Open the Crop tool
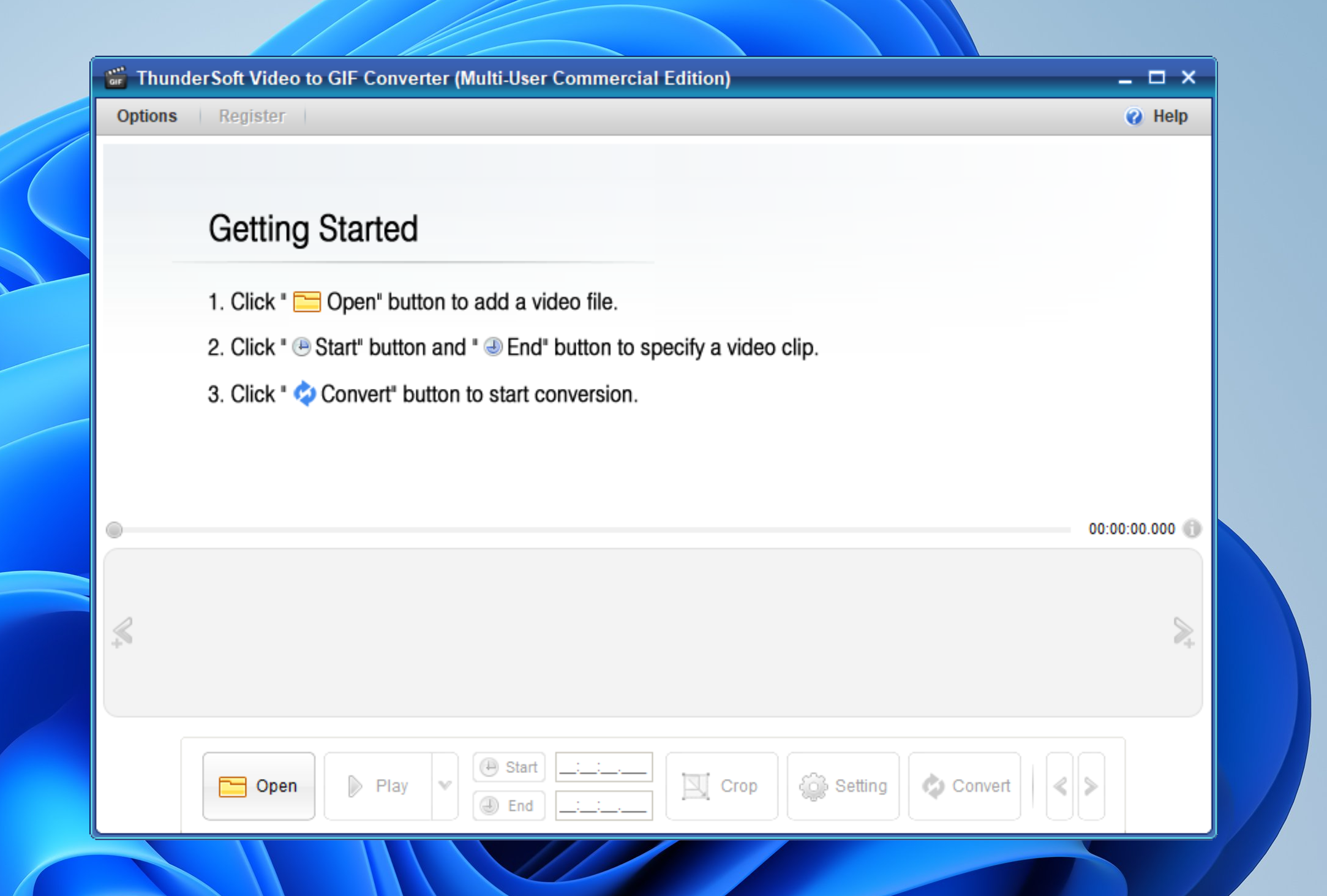The width and height of the screenshot is (1327, 896). (x=721, y=786)
